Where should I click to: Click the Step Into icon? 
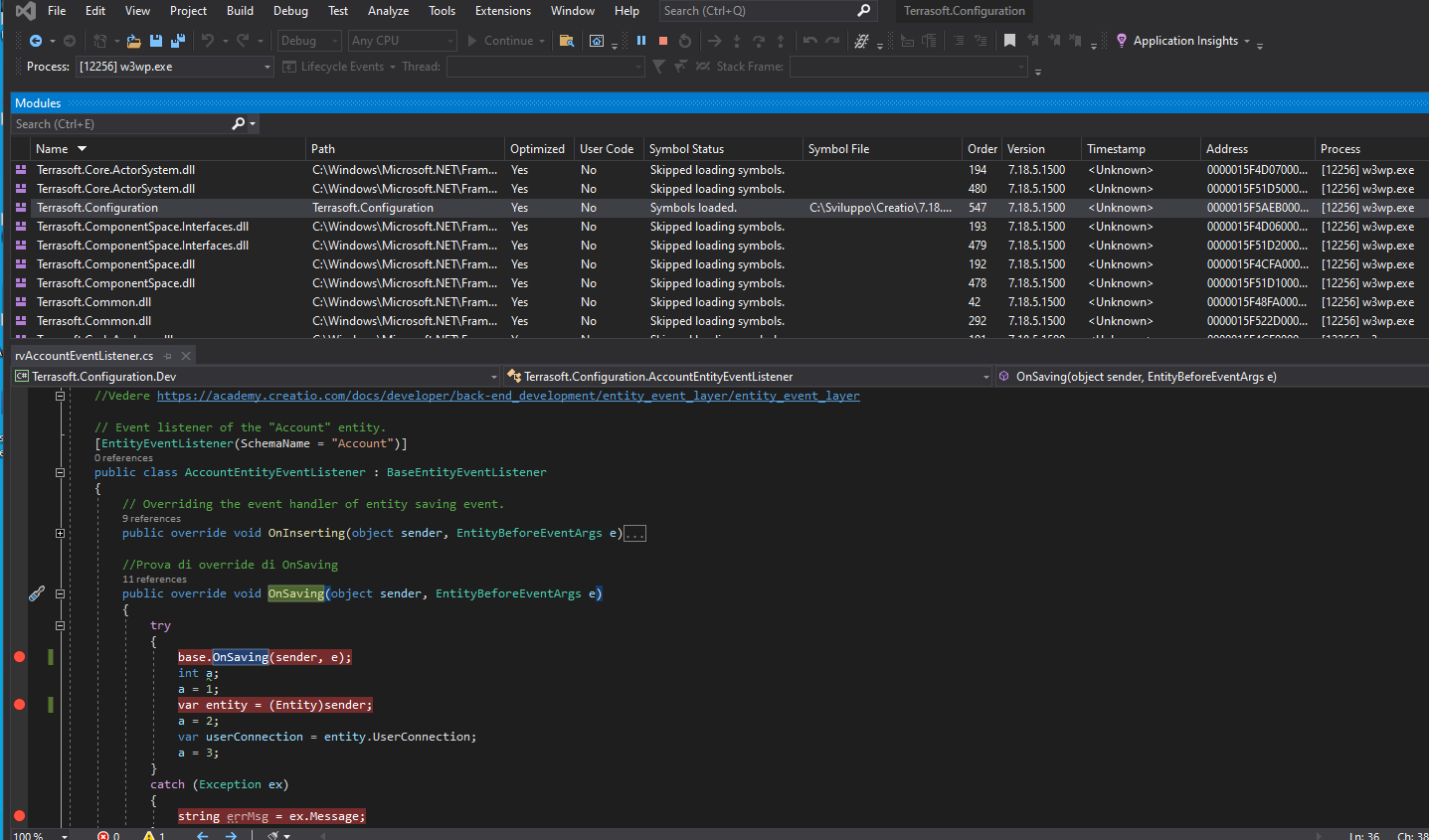tap(737, 41)
